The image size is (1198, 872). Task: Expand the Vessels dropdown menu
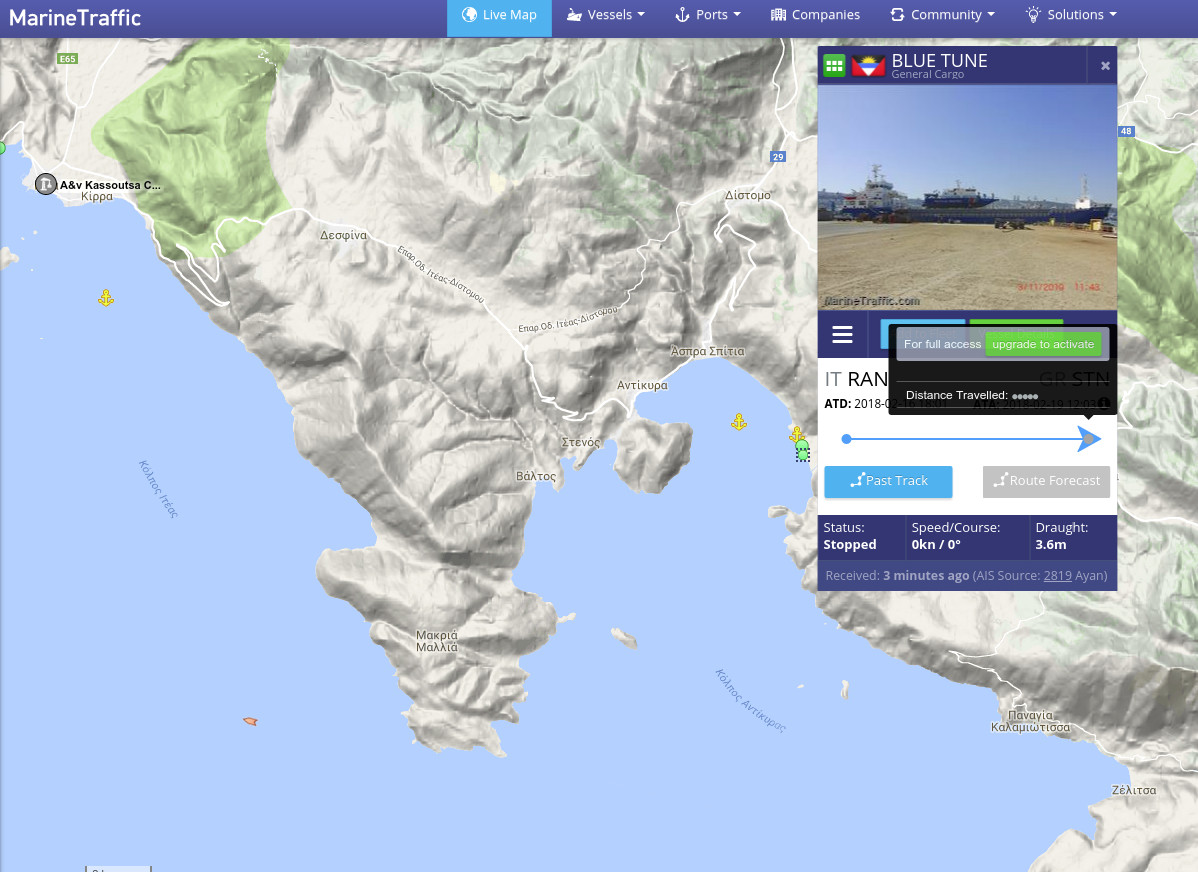click(606, 15)
